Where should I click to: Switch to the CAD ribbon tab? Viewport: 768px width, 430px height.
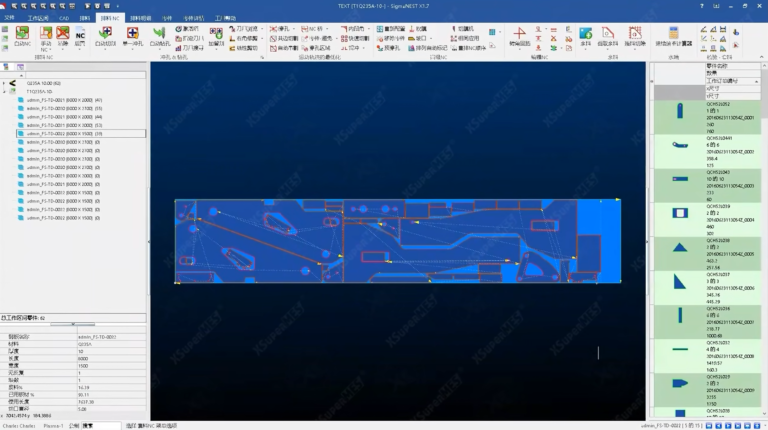[64, 18]
